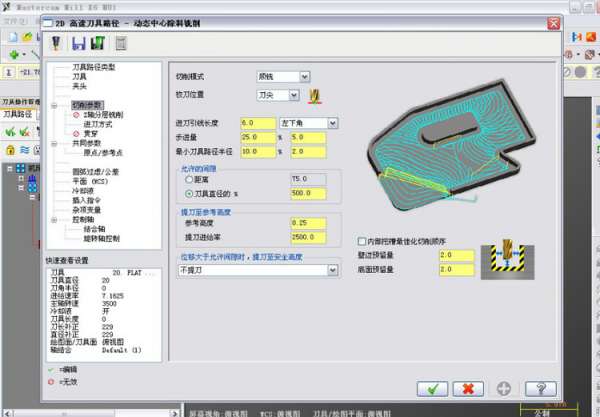The image size is (600, 417).
Task: Click the 参考高度 field showing 0.25
Action: [x=308, y=223]
